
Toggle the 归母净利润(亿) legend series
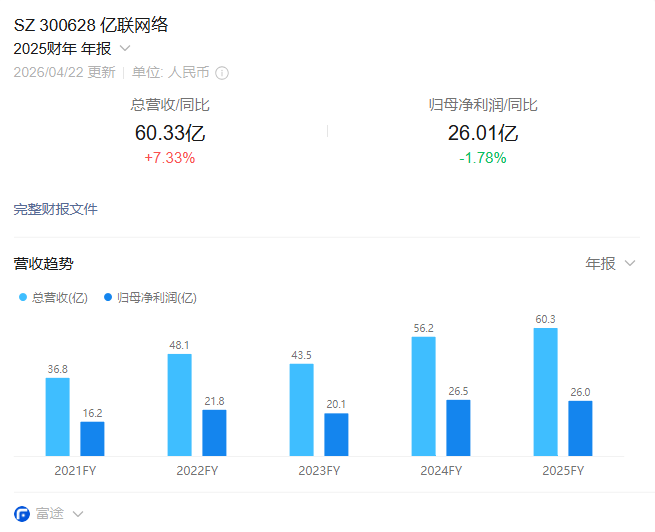[x=150, y=298]
